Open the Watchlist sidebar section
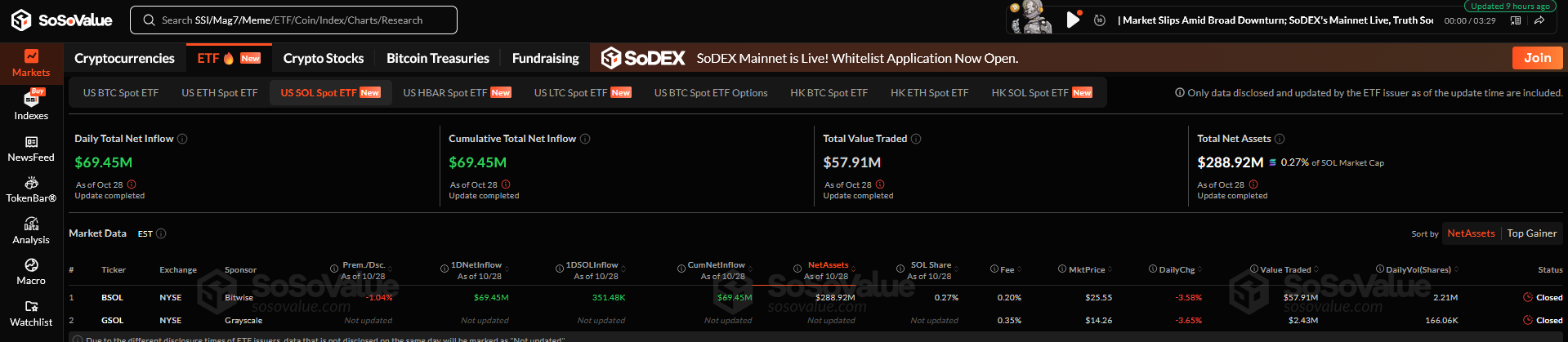The height and width of the screenshot is (342, 1568). (31, 313)
